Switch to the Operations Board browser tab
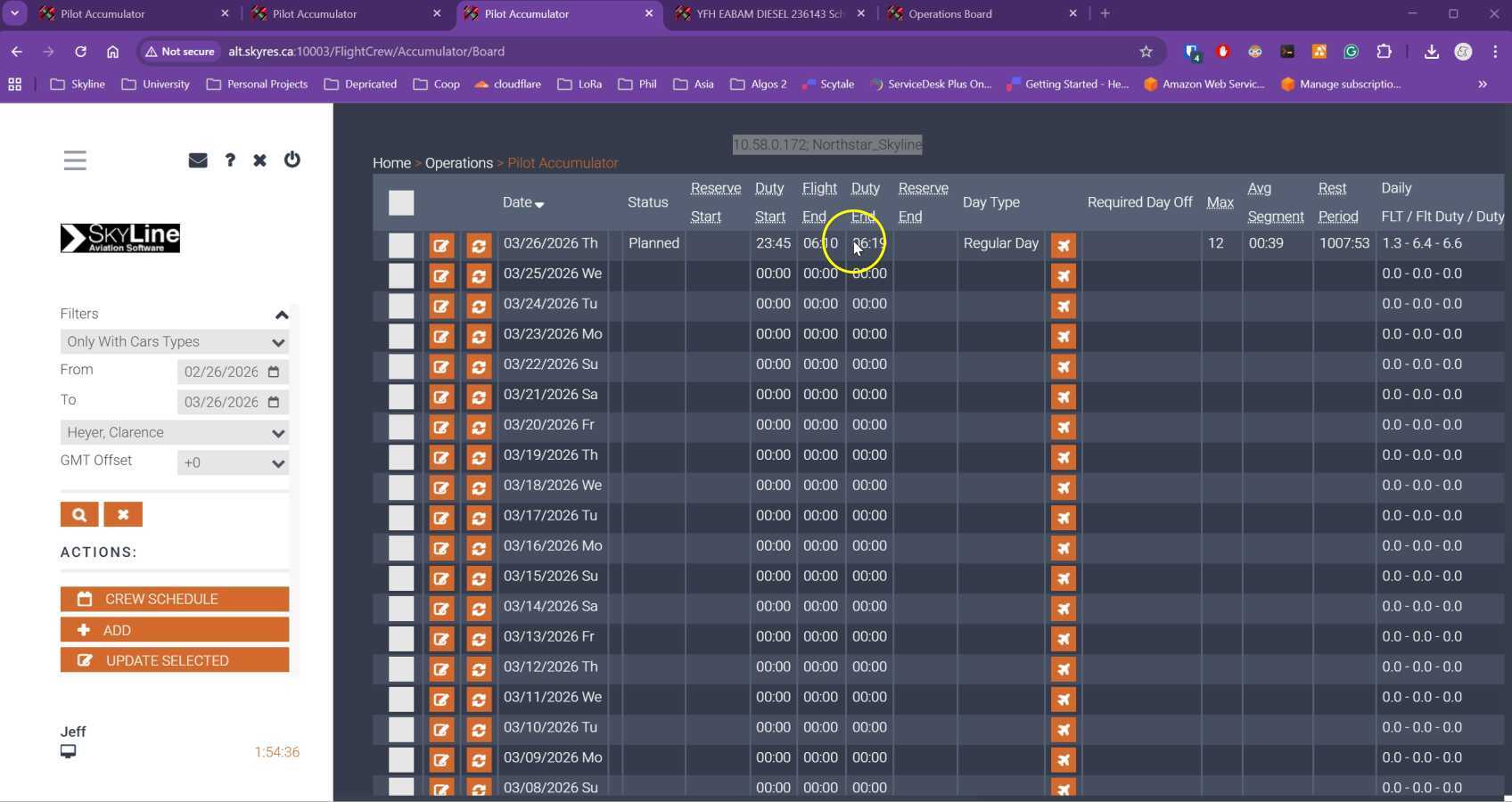1512x802 pixels. pos(981,14)
